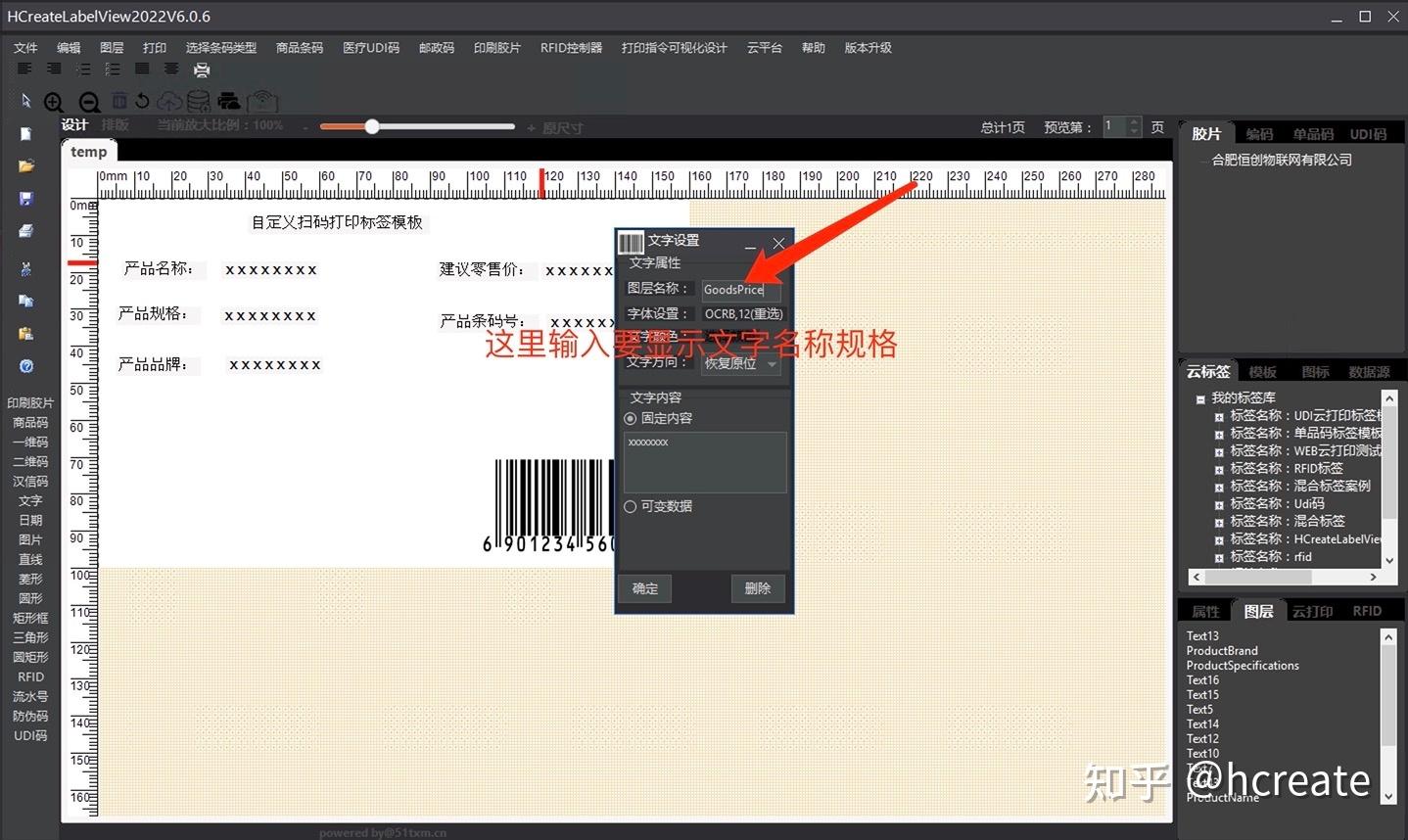Click the printer icon in the toolbar
This screenshot has height=840, width=1408.
tap(203, 70)
